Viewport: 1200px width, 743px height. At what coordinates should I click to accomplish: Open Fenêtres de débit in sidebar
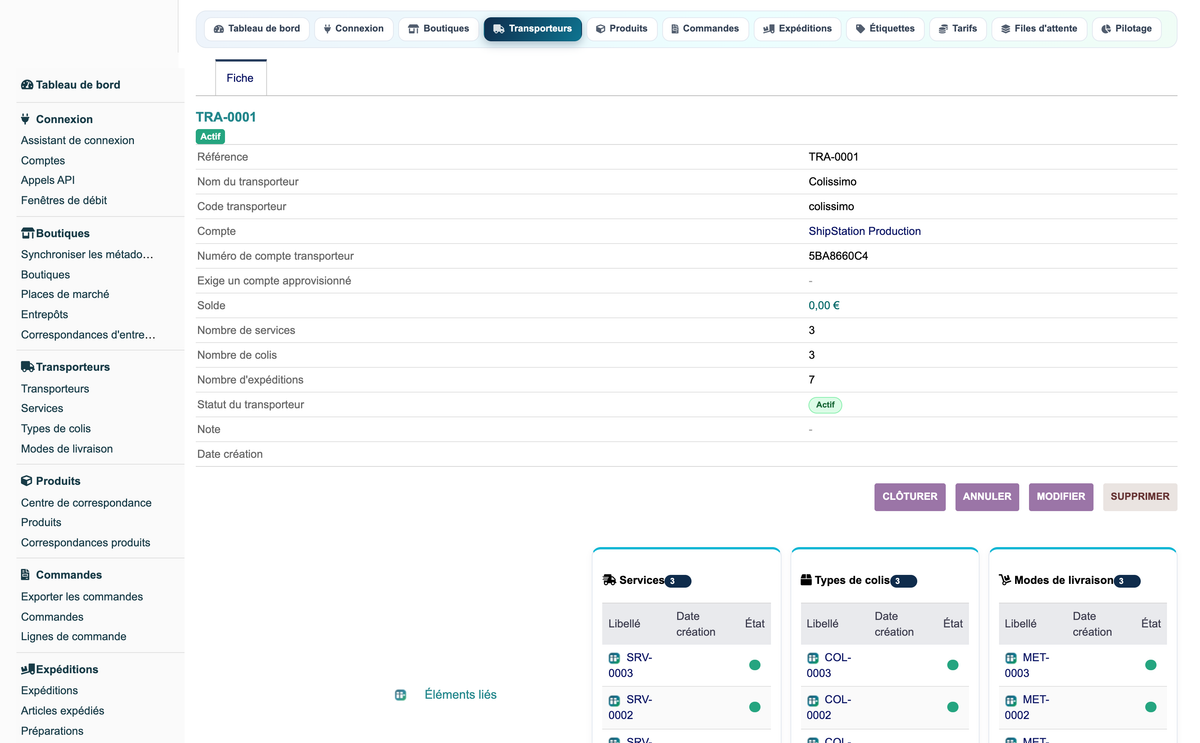pyautogui.click(x=64, y=201)
